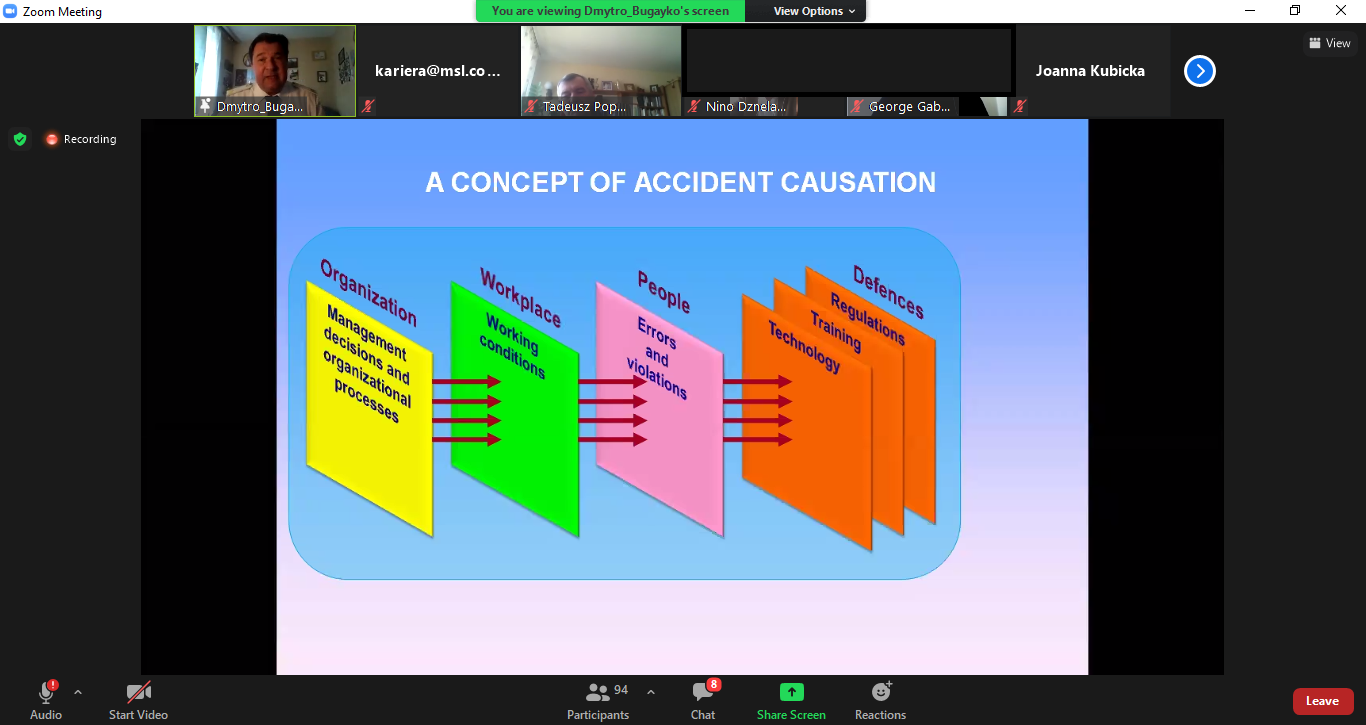The image size is (1366, 725).
Task: Minimize the Zoom Meeting window
Action: (x=1250, y=11)
